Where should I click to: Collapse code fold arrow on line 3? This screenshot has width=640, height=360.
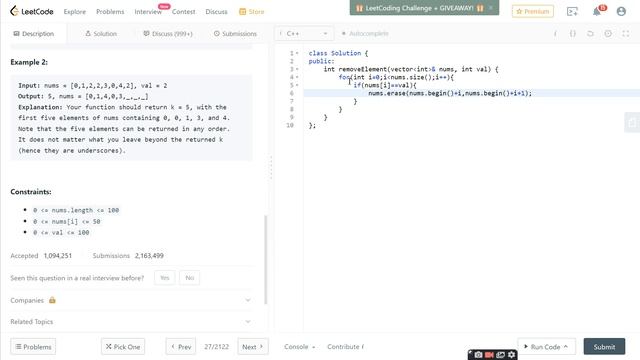coord(297,69)
